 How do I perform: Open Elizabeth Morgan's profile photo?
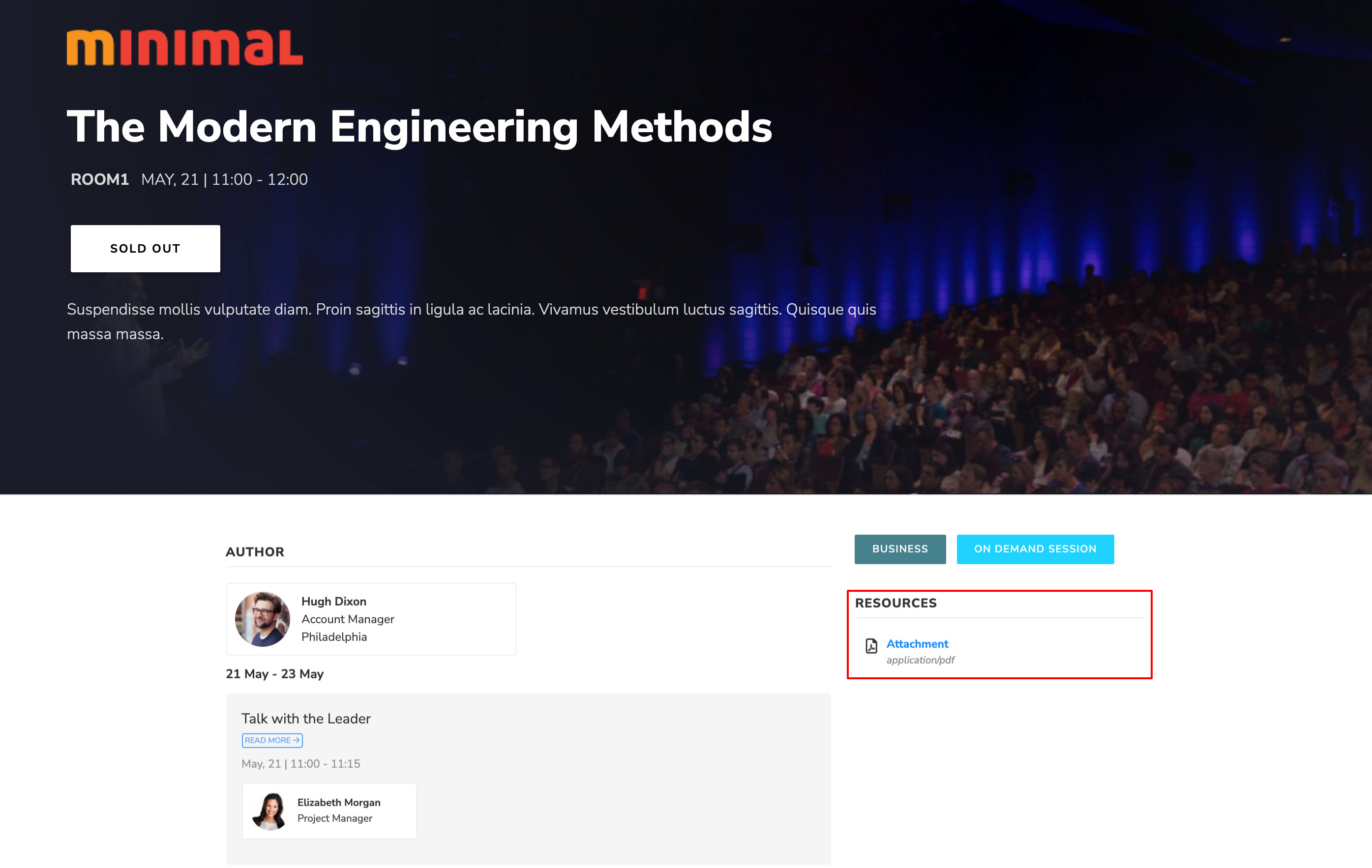click(269, 810)
